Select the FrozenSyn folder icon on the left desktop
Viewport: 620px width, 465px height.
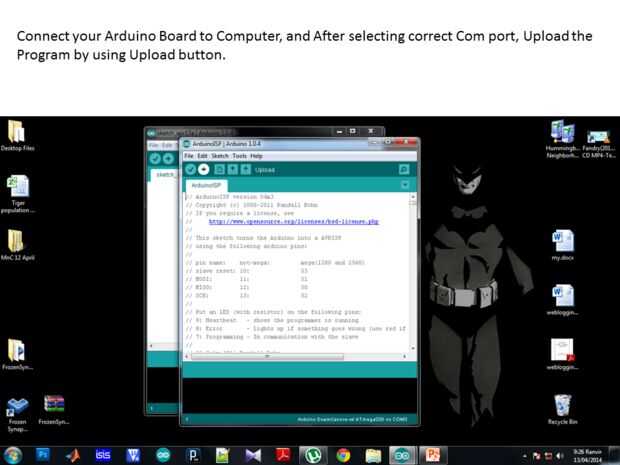pos(17,355)
